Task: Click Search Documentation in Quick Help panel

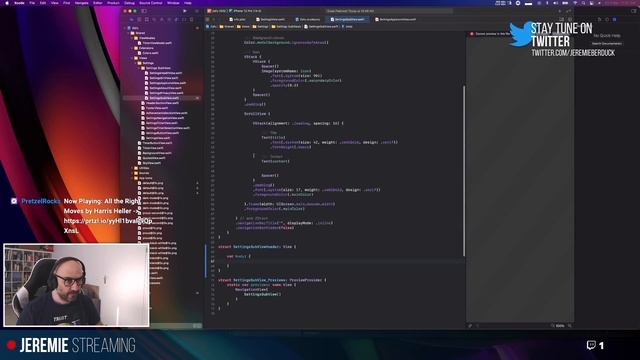Action: pyautogui.click(x=607, y=43)
